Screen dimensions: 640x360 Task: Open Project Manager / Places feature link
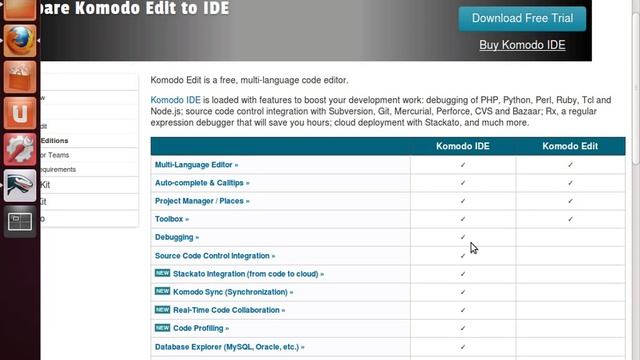pos(202,201)
